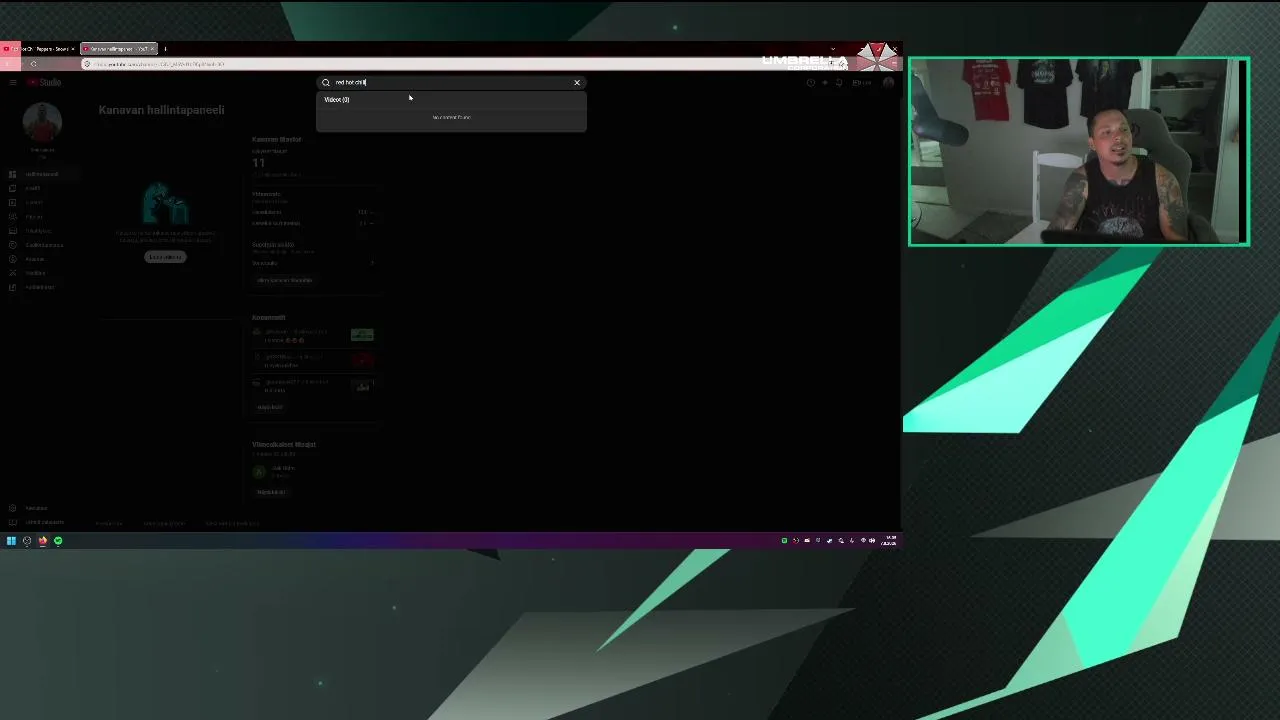Open Asetukset settings gear in the sidebar
The image size is (1280, 720).
12,508
